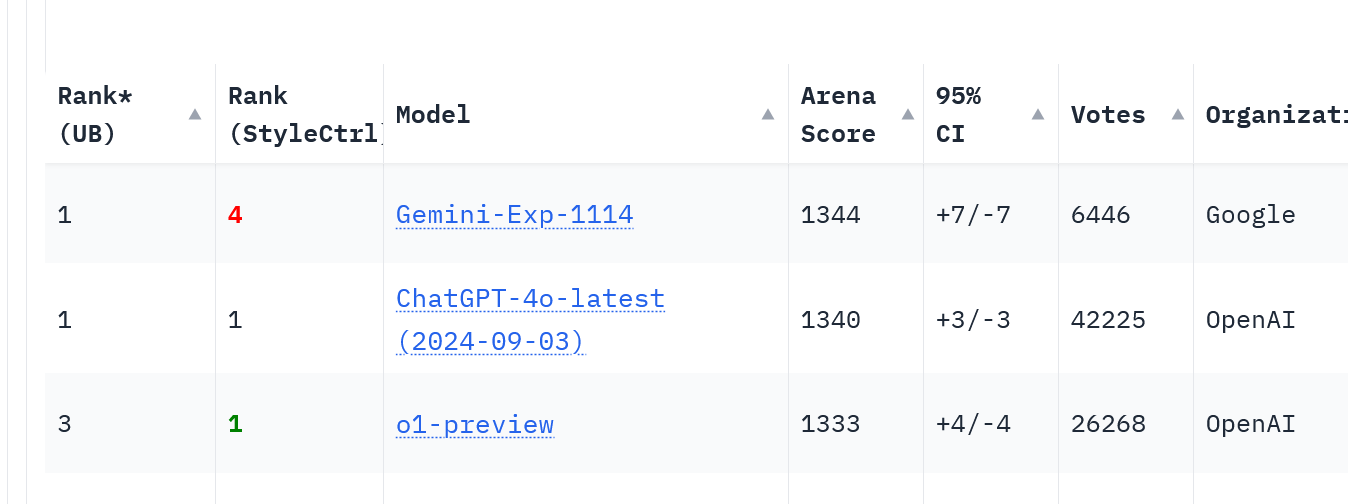The height and width of the screenshot is (504, 1348).
Task: Select the 26268 votes cell
Action: click(x=1108, y=425)
